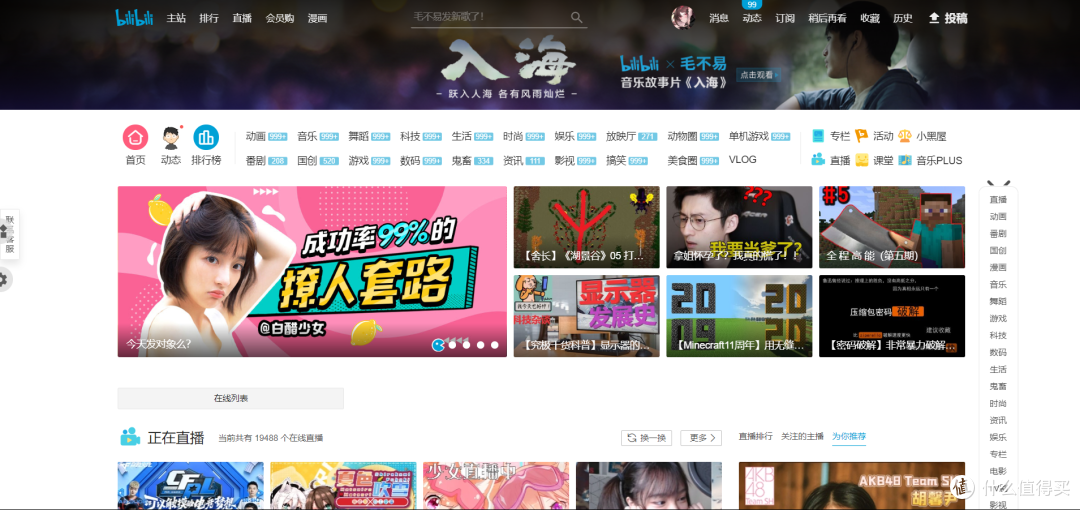
Task: Open the 排行榜 ranking icon
Action: pos(206,137)
